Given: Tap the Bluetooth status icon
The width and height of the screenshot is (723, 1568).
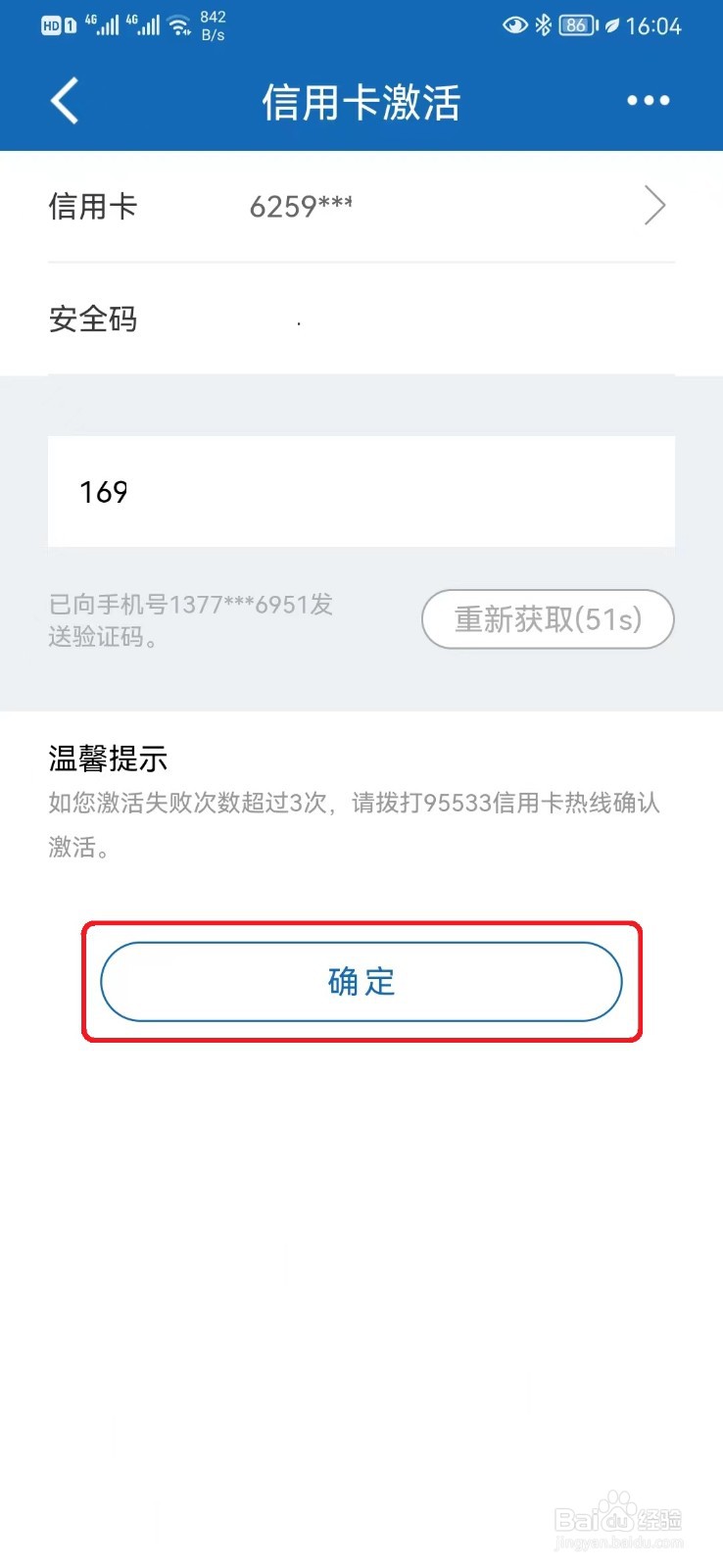Looking at the screenshot, I should 543,25.
